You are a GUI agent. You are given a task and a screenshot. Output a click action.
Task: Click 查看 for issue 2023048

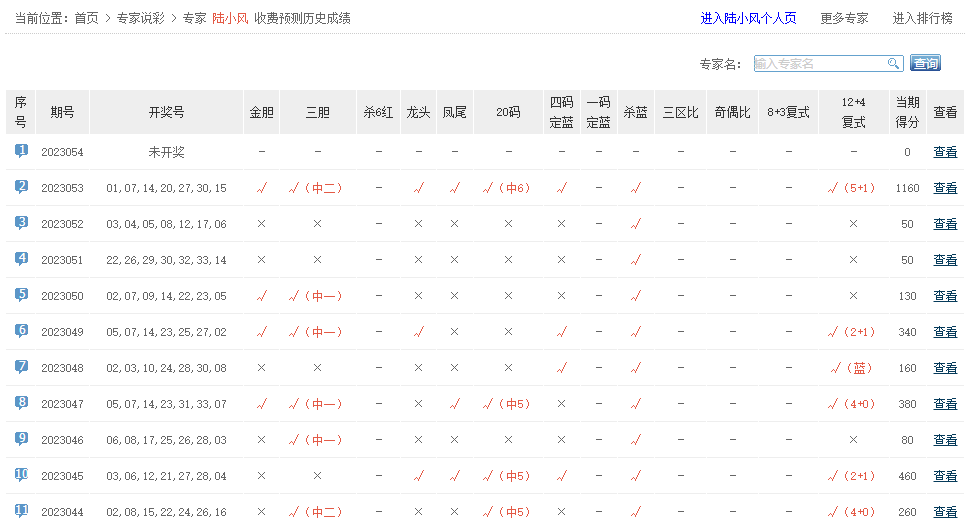click(944, 368)
